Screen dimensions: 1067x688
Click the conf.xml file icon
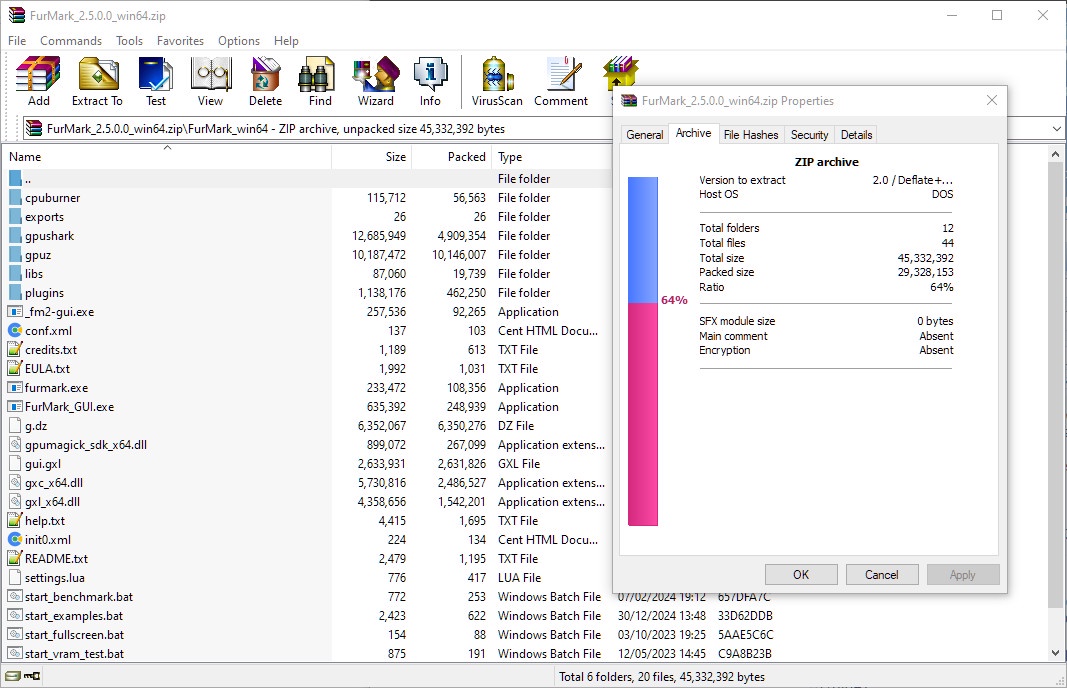coord(15,331)
